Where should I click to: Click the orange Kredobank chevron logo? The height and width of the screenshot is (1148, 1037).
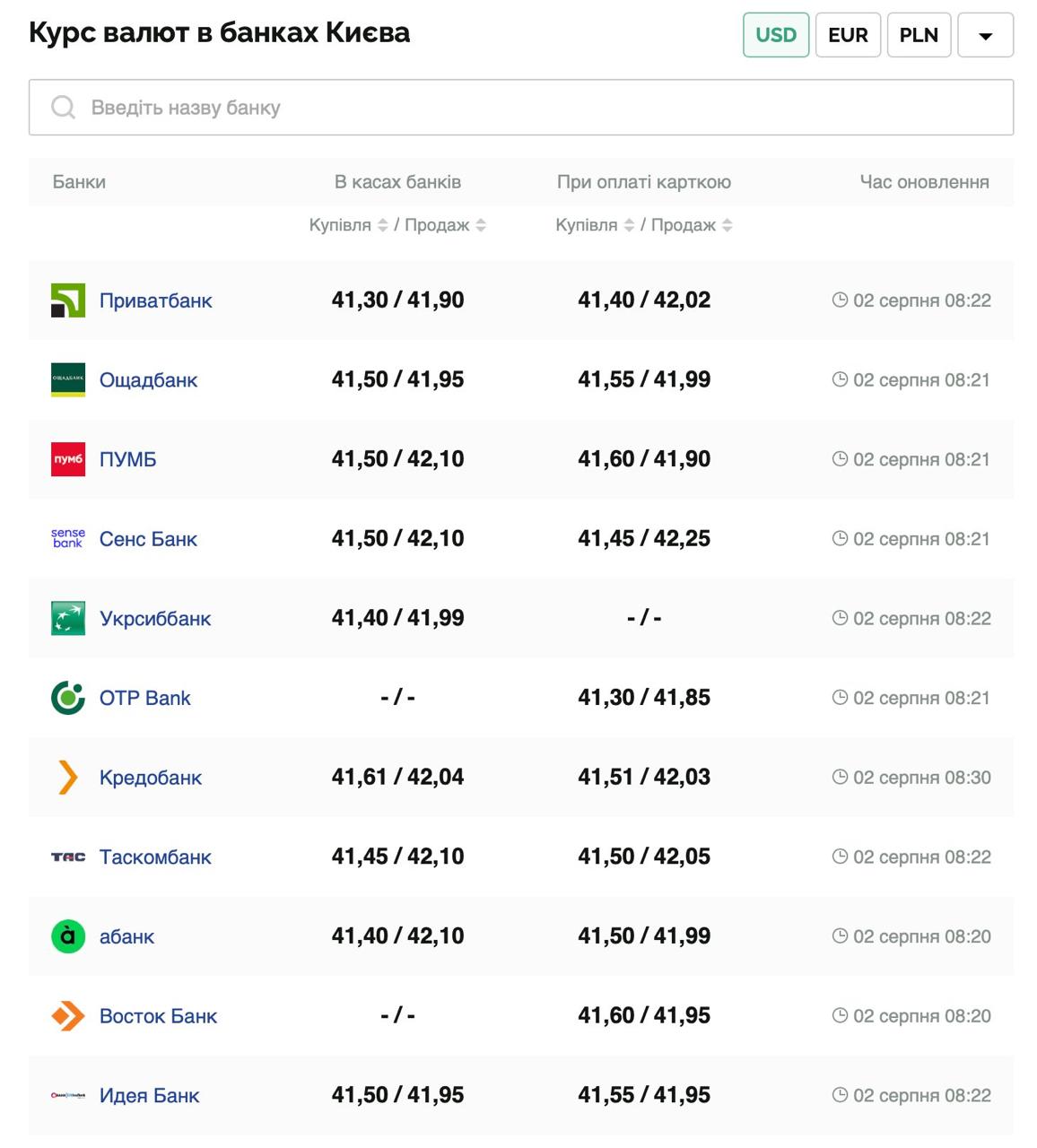coord(68,778)
